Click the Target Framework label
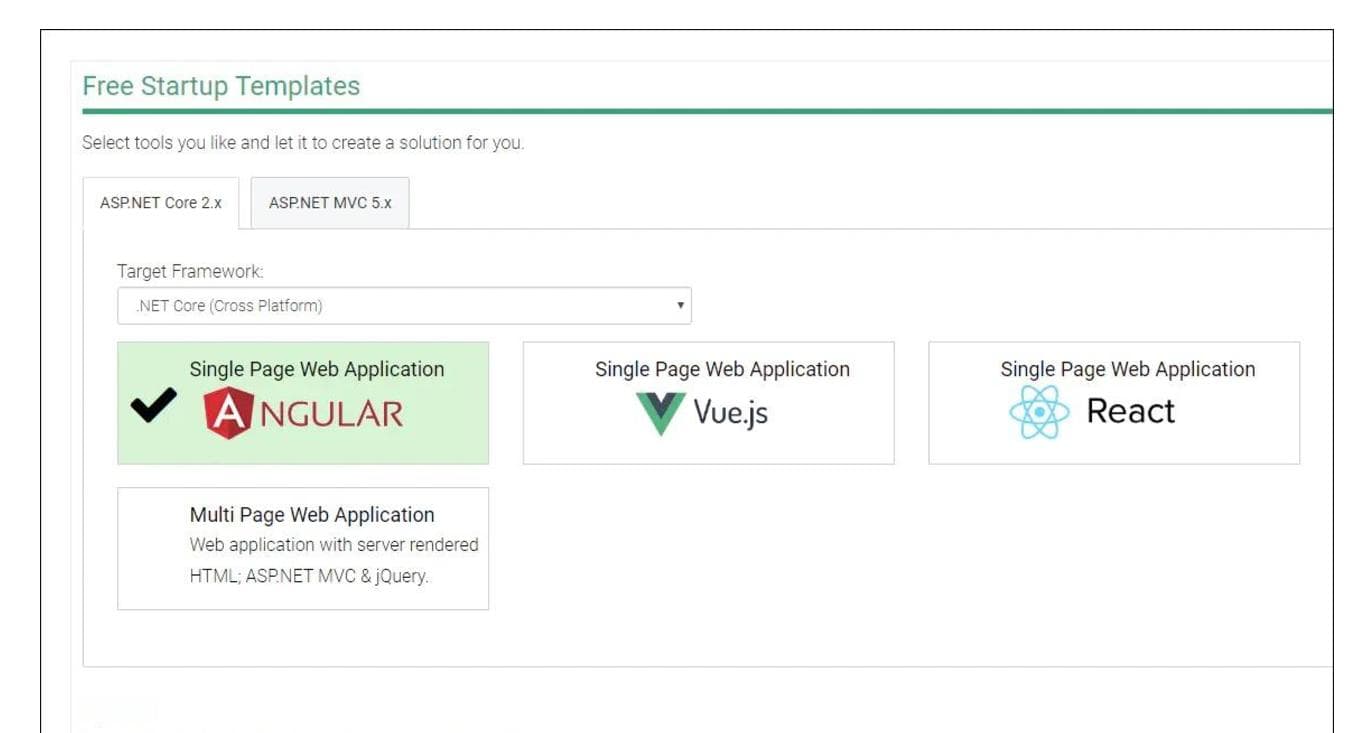The height and width of the screenshot is (733, 1361). 190,271
